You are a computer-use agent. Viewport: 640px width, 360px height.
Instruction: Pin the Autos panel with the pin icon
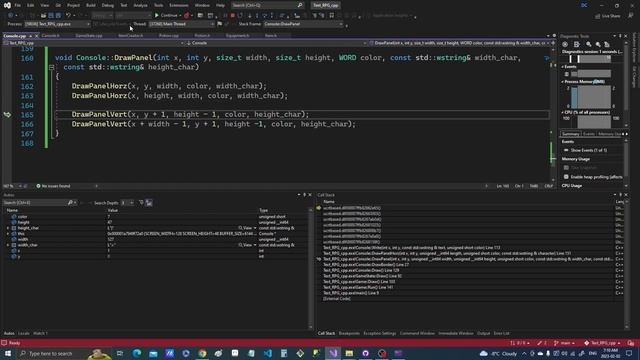pos(304,195)
